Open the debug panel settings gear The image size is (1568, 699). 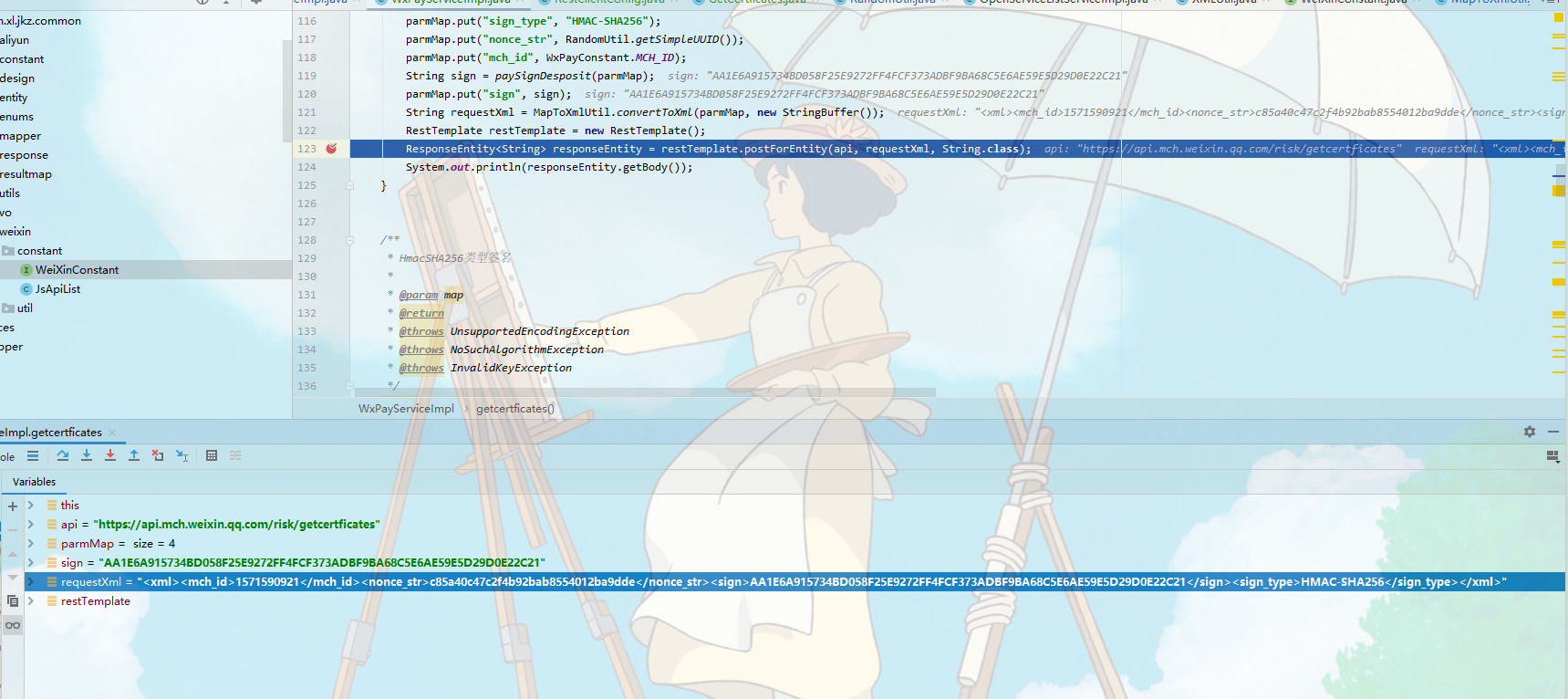pos(1530,432)
